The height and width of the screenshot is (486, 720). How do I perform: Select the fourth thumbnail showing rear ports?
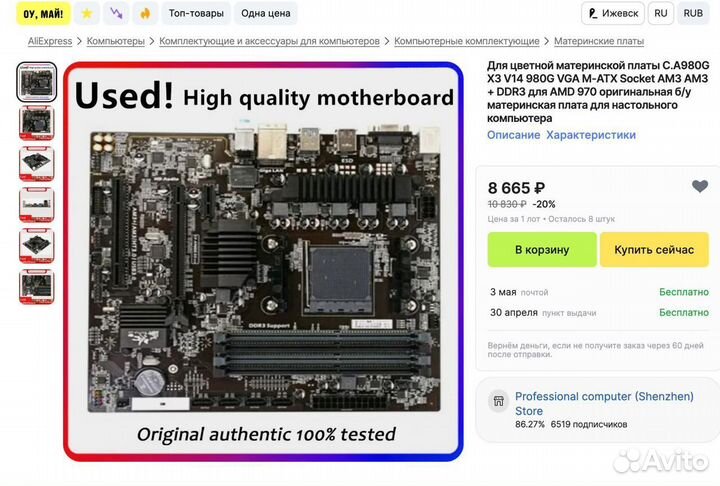(37, 205)
